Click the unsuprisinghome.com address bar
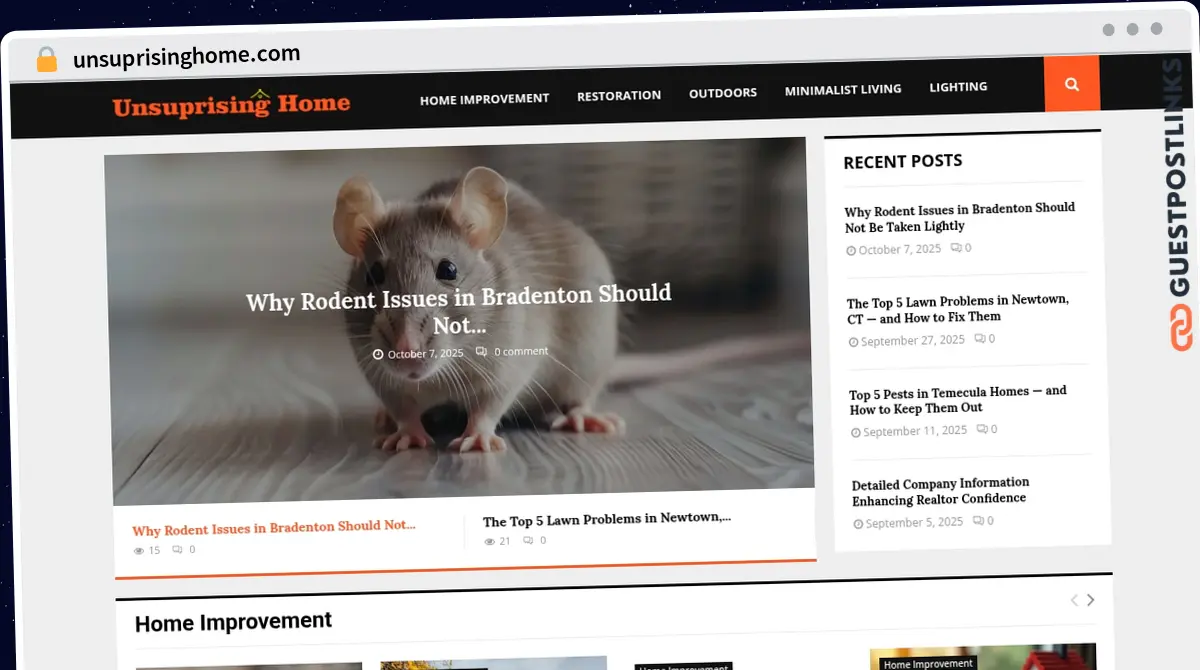The width and height of the screenshot is (1200, 670). [x=187, y=57]
